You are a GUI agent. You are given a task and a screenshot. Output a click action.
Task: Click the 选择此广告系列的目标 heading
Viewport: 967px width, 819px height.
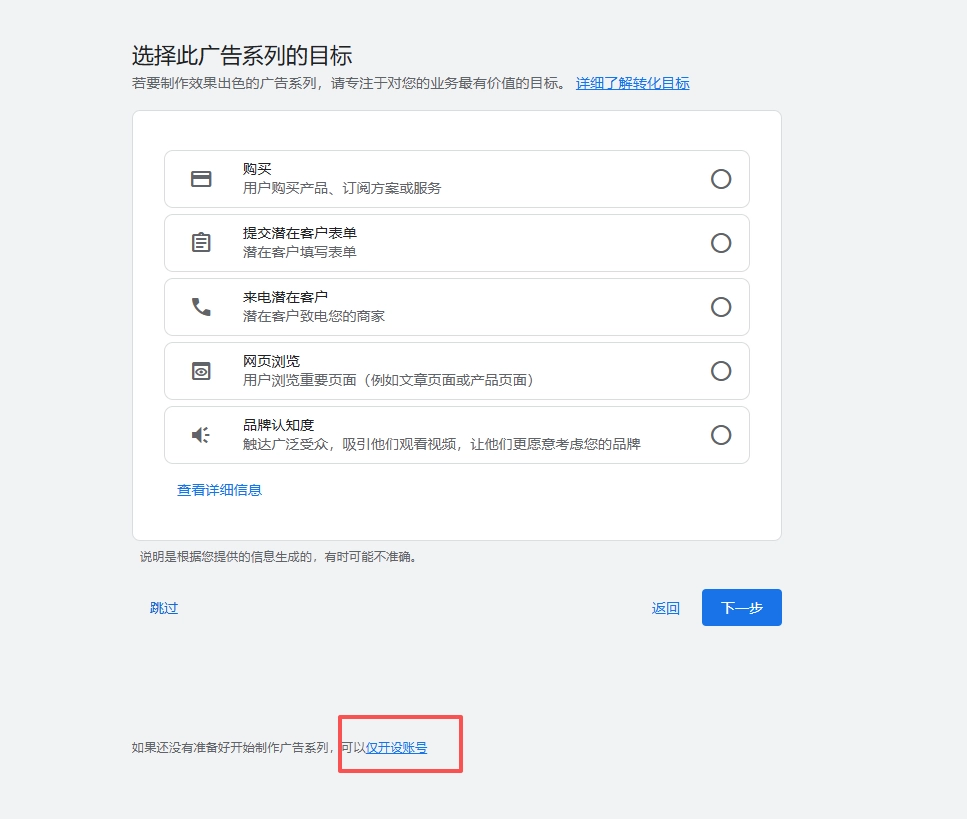(x=242, y=56)
